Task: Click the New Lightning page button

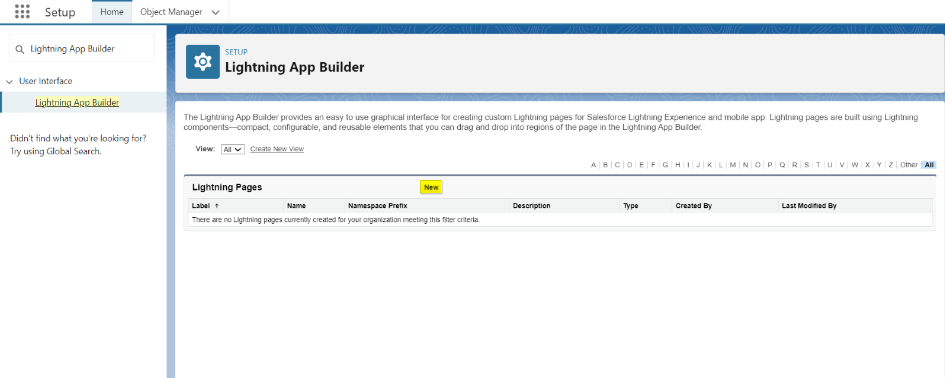Action: pyautogui.click(x=431, y=187)
